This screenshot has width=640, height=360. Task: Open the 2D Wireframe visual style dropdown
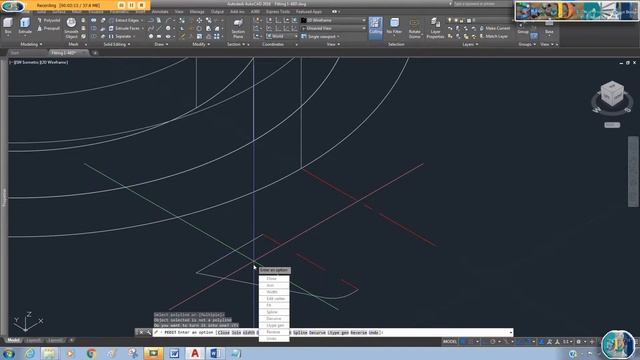tap(334, 20)
